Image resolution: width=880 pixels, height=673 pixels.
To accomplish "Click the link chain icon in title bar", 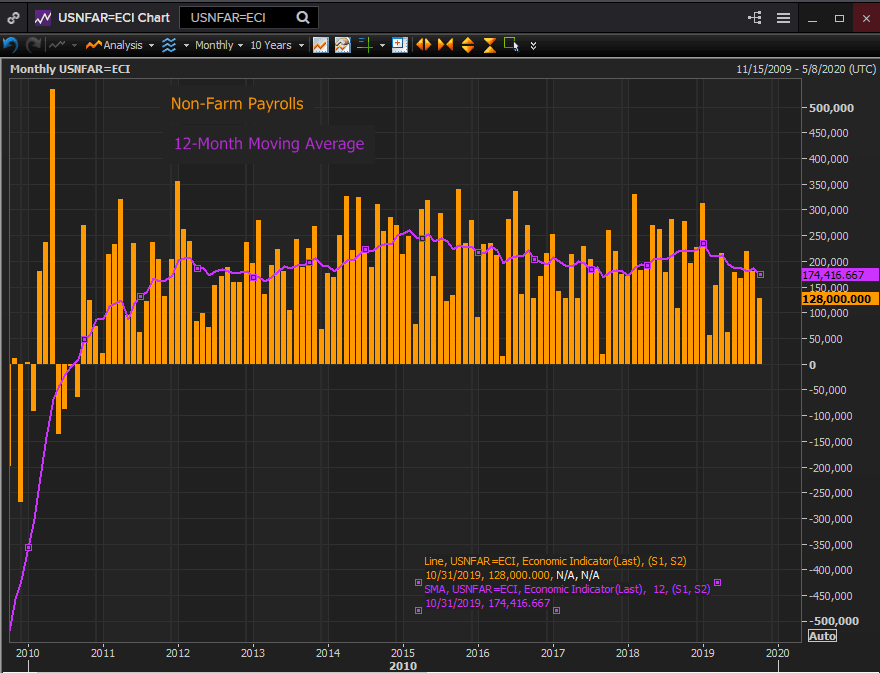I will [x=13, y=18].
